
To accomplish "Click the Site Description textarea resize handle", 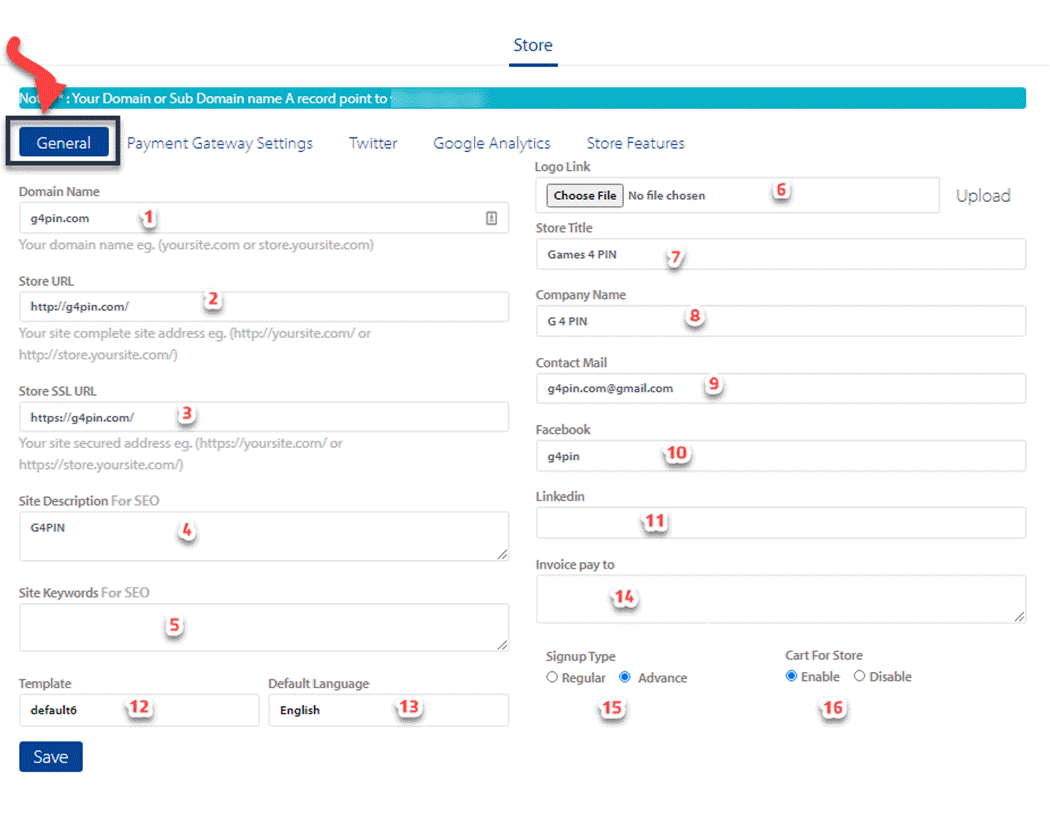I will [x=502, y=554].
